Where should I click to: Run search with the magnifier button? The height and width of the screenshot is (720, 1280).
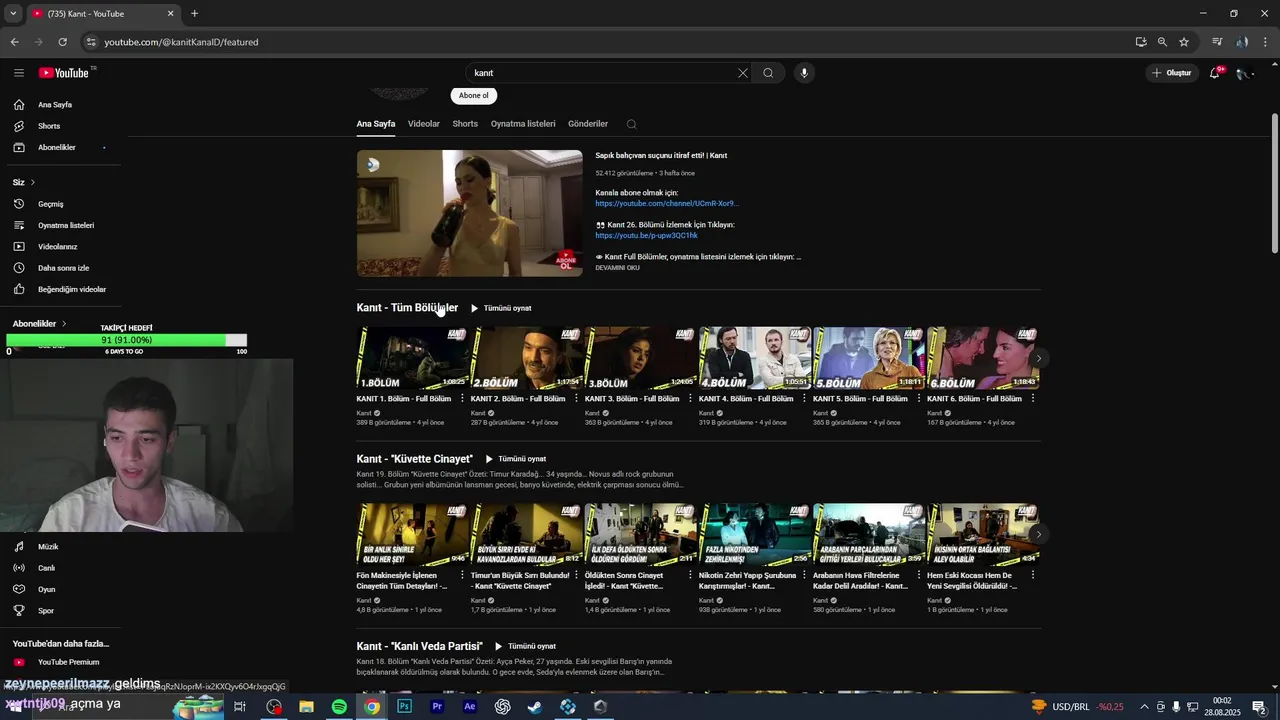[x=768, y=73]
